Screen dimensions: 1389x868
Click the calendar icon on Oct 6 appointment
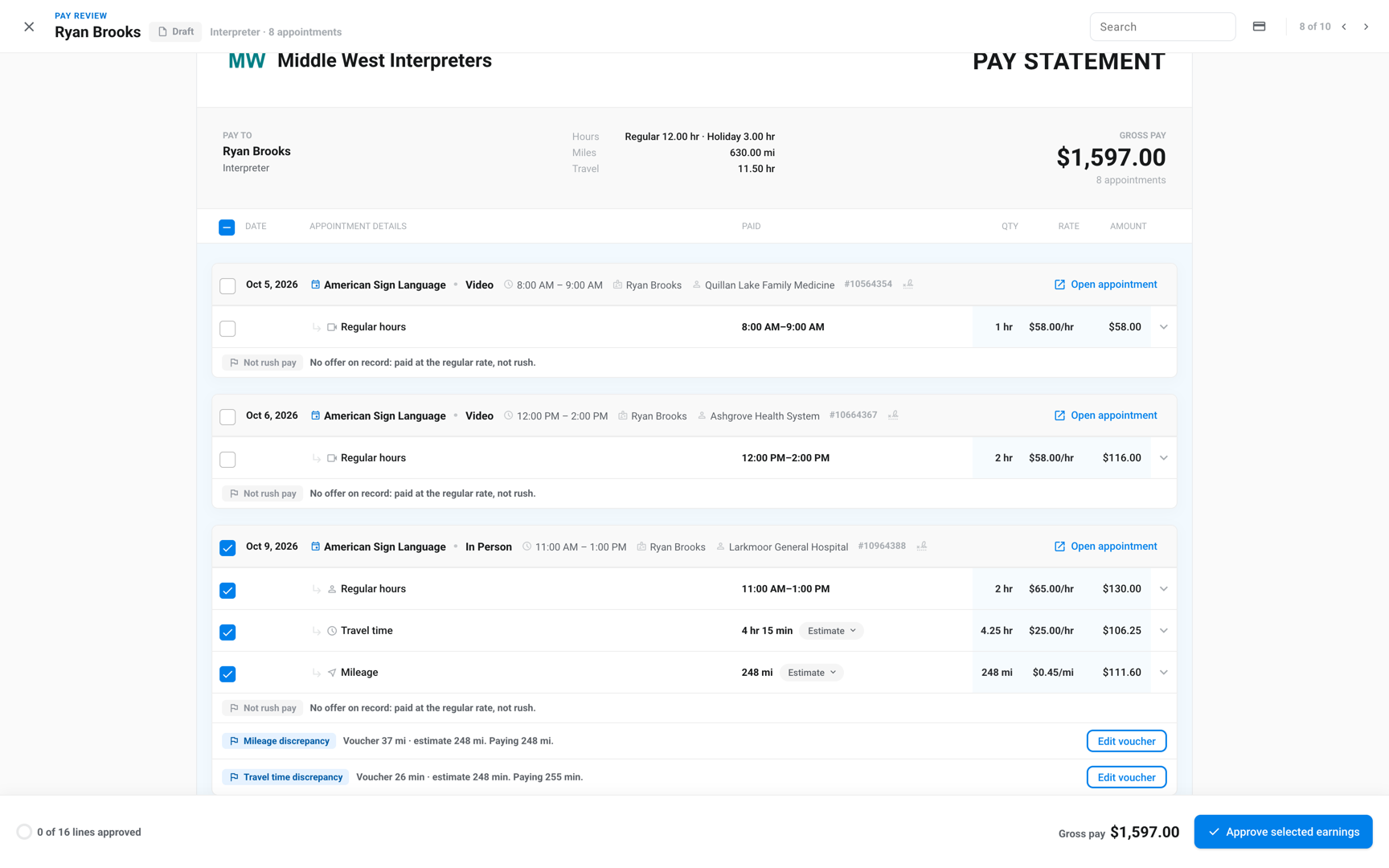315,416
